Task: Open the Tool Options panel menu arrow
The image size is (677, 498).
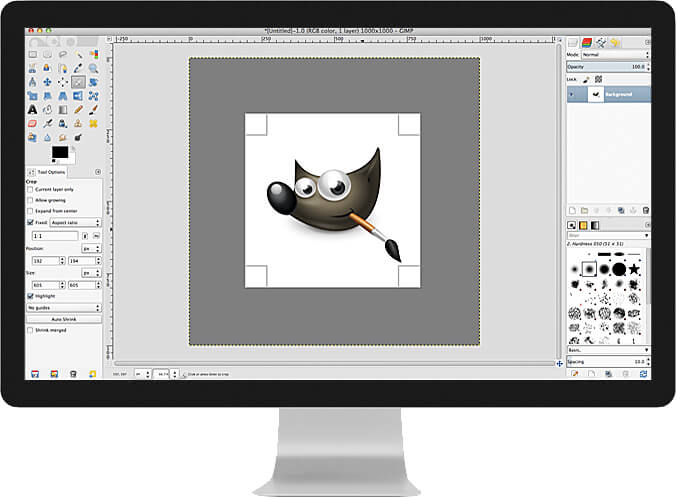Action: pos(98,172)
